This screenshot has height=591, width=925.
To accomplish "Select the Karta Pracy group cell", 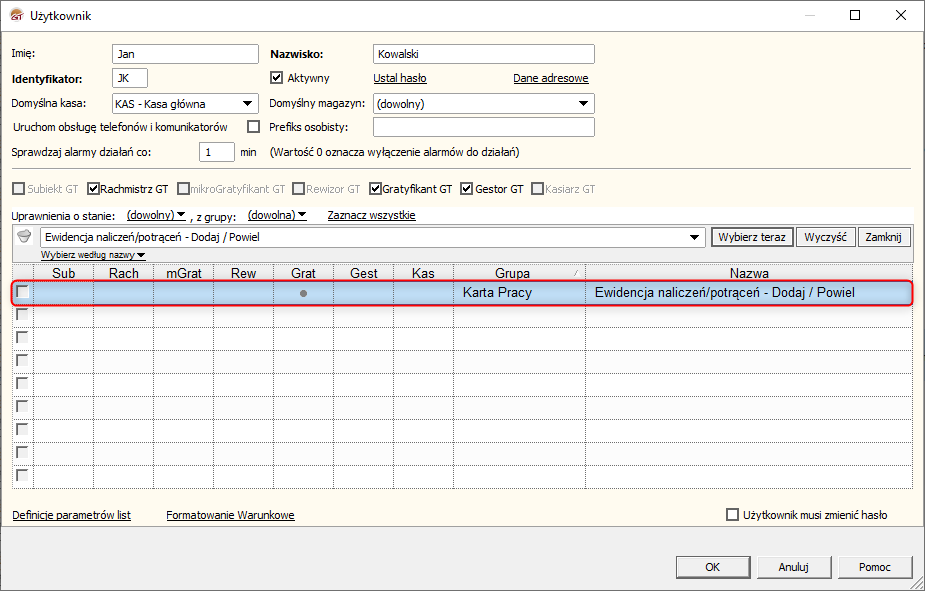I will click(x=519, y=293).
